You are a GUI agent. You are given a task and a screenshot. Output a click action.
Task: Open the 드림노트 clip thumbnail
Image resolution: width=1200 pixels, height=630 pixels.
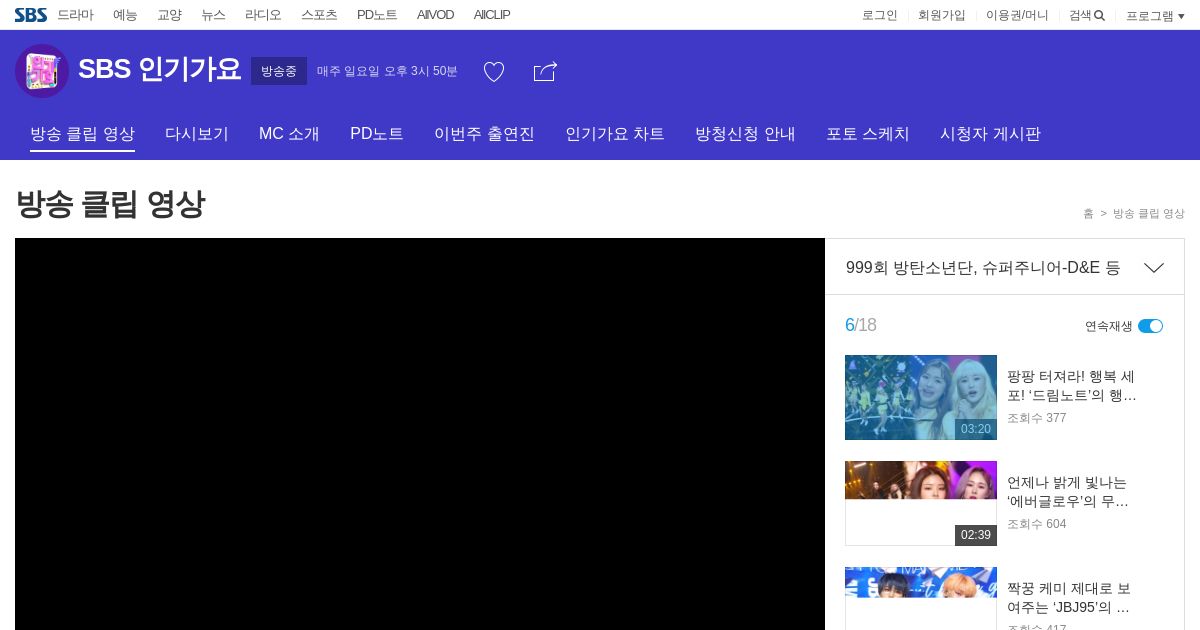tap(921, 397)
